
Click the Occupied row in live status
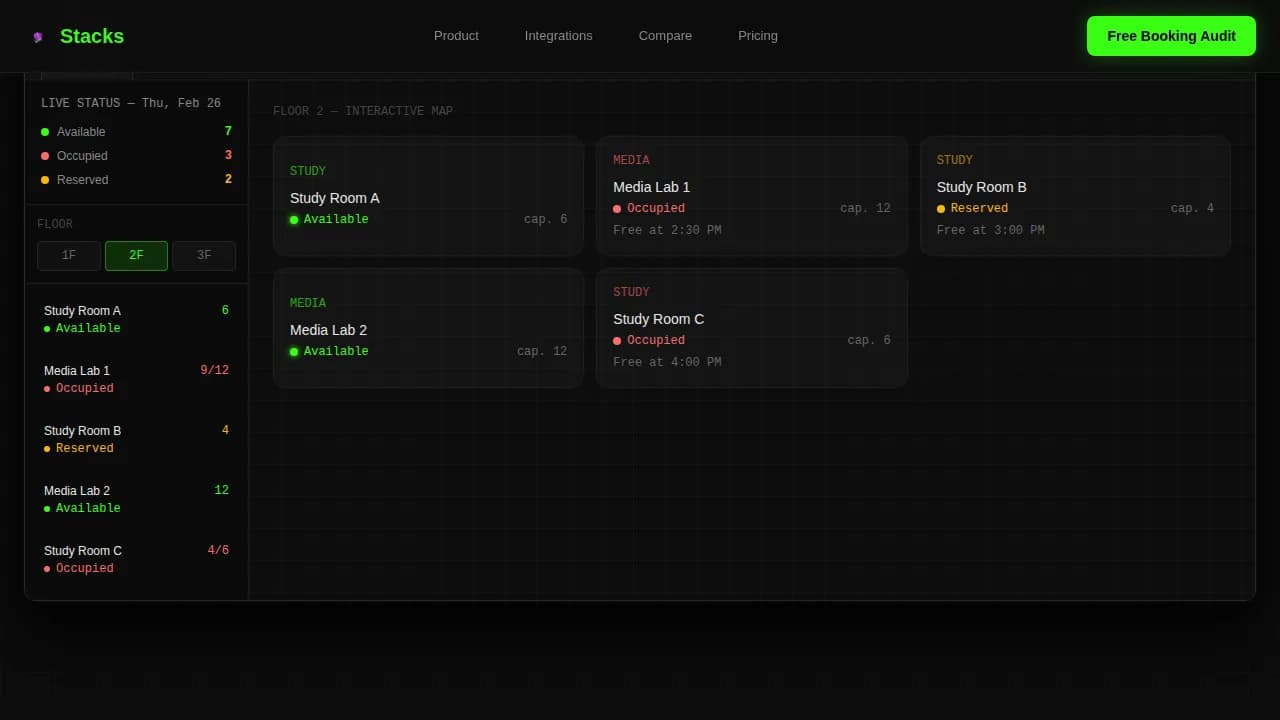(x=136, y=156)
